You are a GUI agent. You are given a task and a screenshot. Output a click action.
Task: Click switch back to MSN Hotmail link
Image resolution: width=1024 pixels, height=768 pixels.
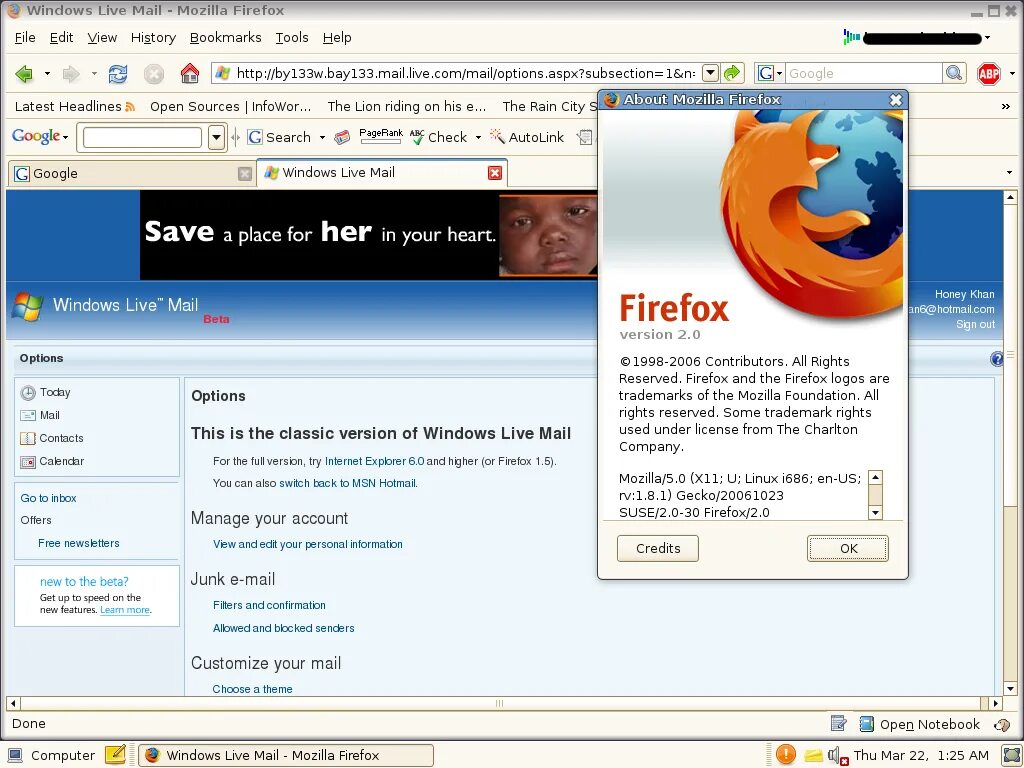coord(348,483)
